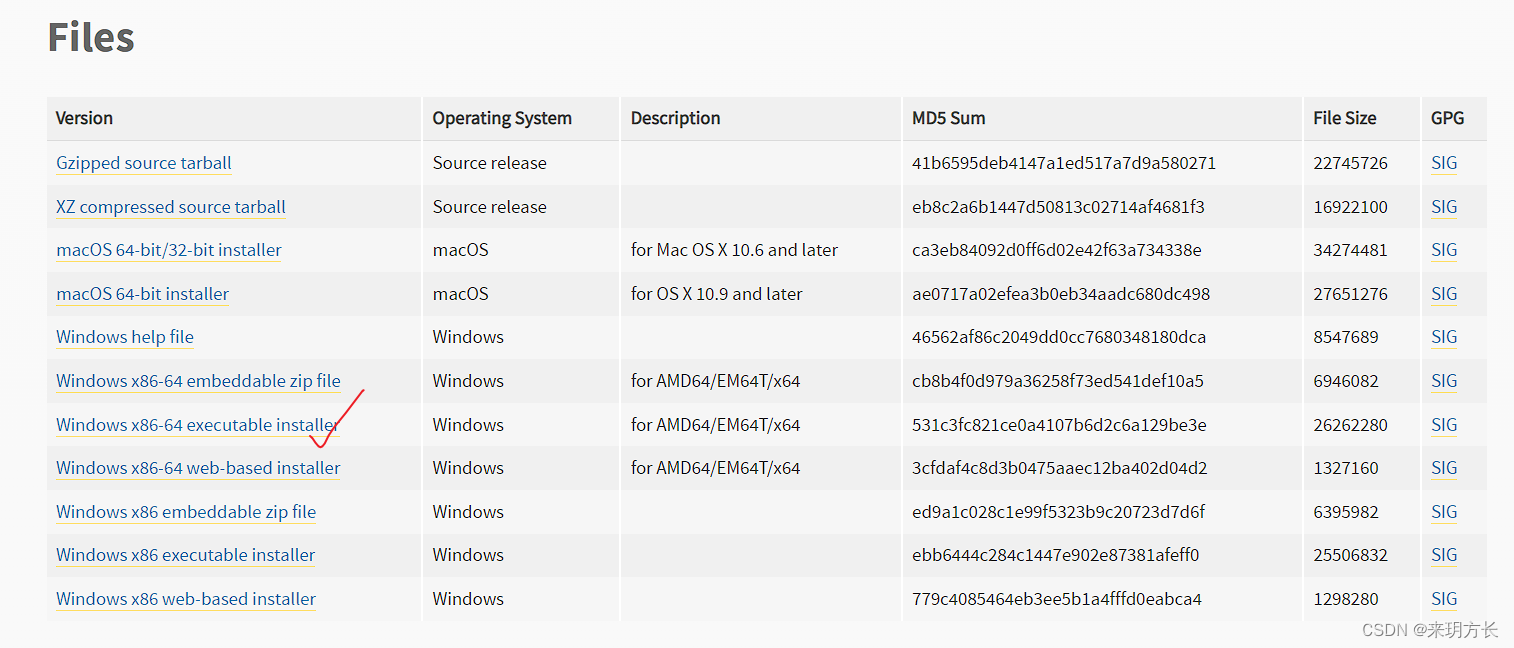The height and width of the screenshot is (648, 1514).
Task: Click SIG for the Windows help file
Action: [1444, 337]
